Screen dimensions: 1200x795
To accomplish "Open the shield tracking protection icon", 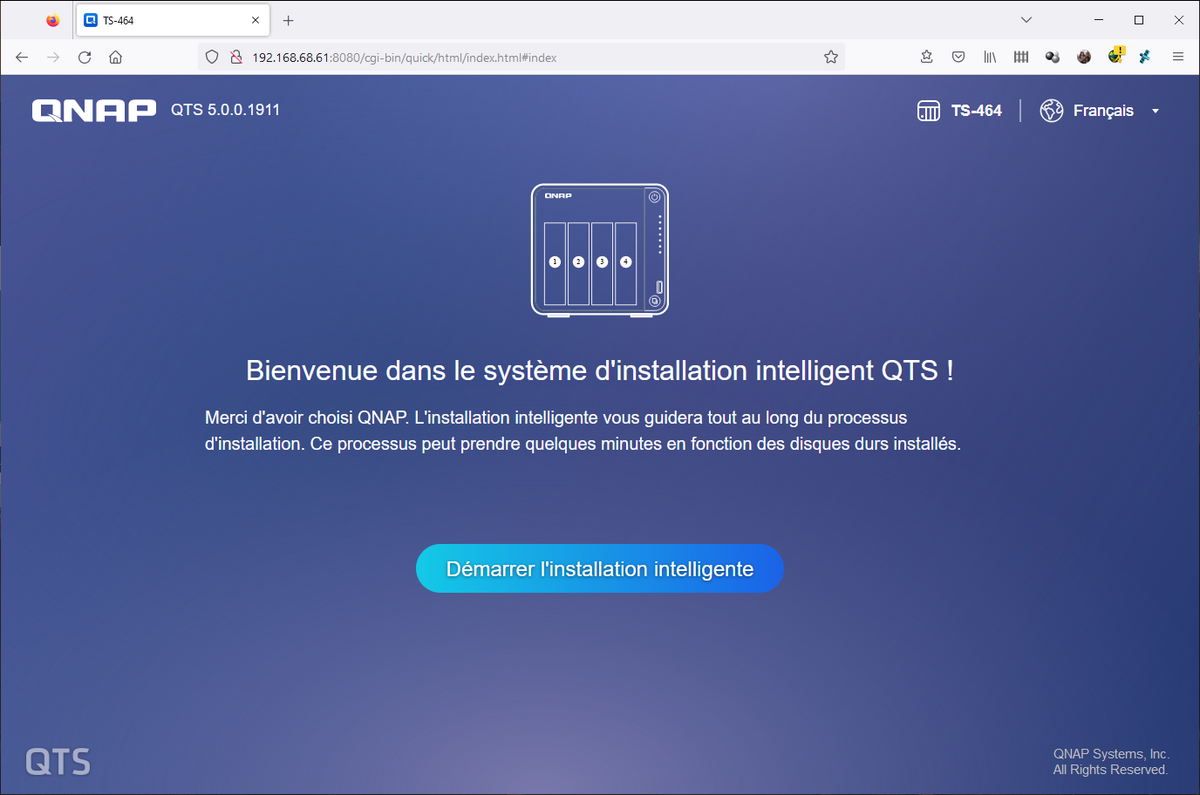I will tap(211, 57).
